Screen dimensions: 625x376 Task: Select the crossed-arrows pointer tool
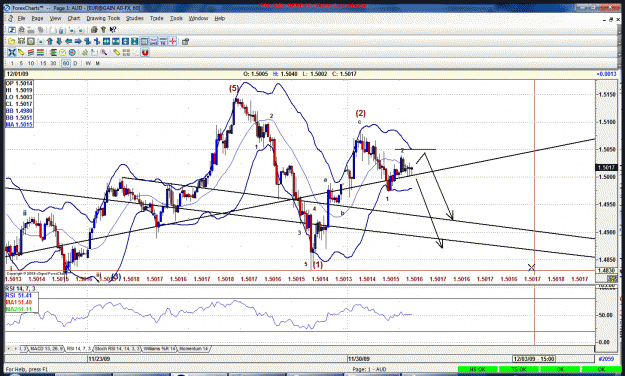tap(12, 52)
